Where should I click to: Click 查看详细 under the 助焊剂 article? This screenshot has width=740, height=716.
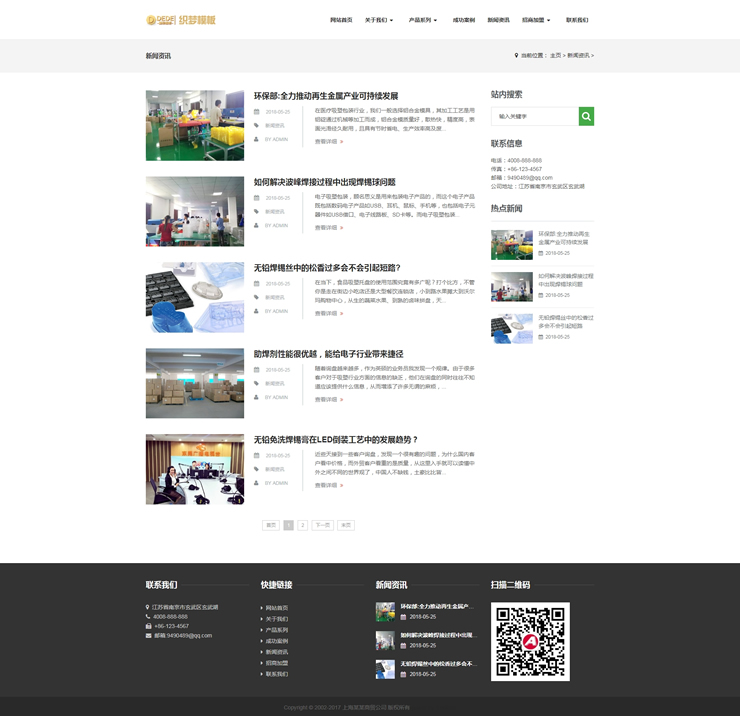pyautogui.click(x=327, y=399)
